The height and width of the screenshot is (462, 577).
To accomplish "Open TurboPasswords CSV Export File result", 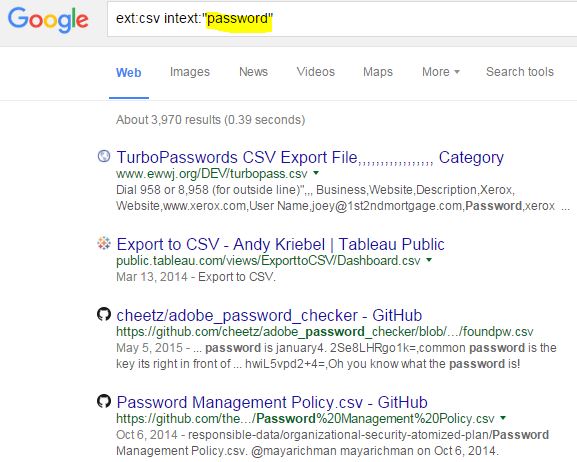I will (x=310, y=158).
